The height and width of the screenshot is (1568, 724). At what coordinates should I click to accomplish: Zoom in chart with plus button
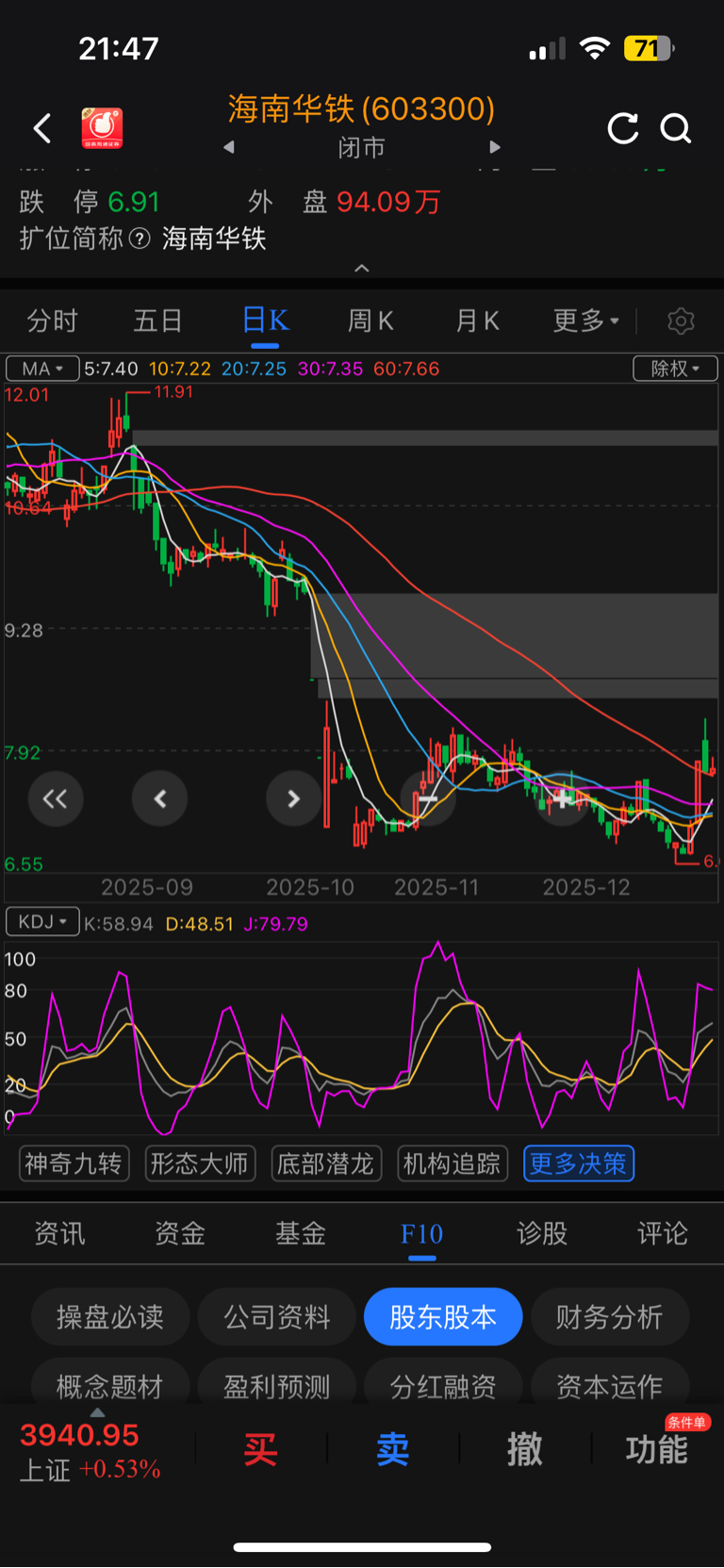[563, 800]
